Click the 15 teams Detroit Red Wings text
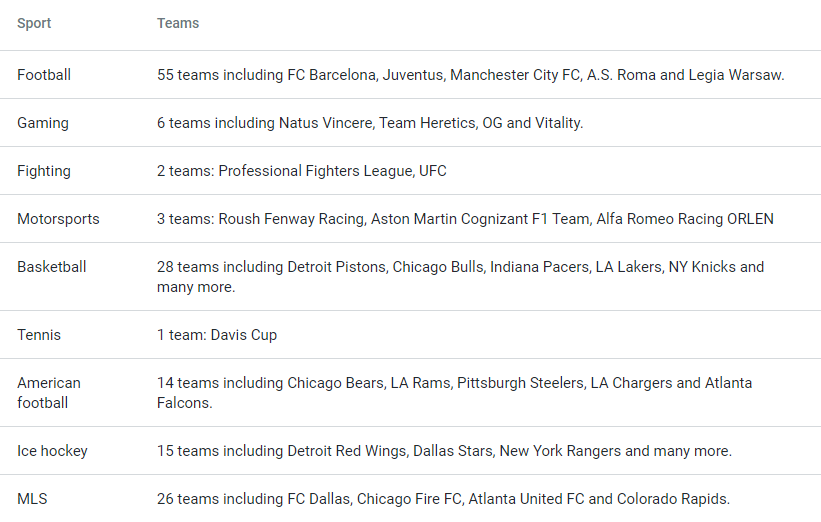The height and width of the screenshot is (522, 821). pos(444,451)
